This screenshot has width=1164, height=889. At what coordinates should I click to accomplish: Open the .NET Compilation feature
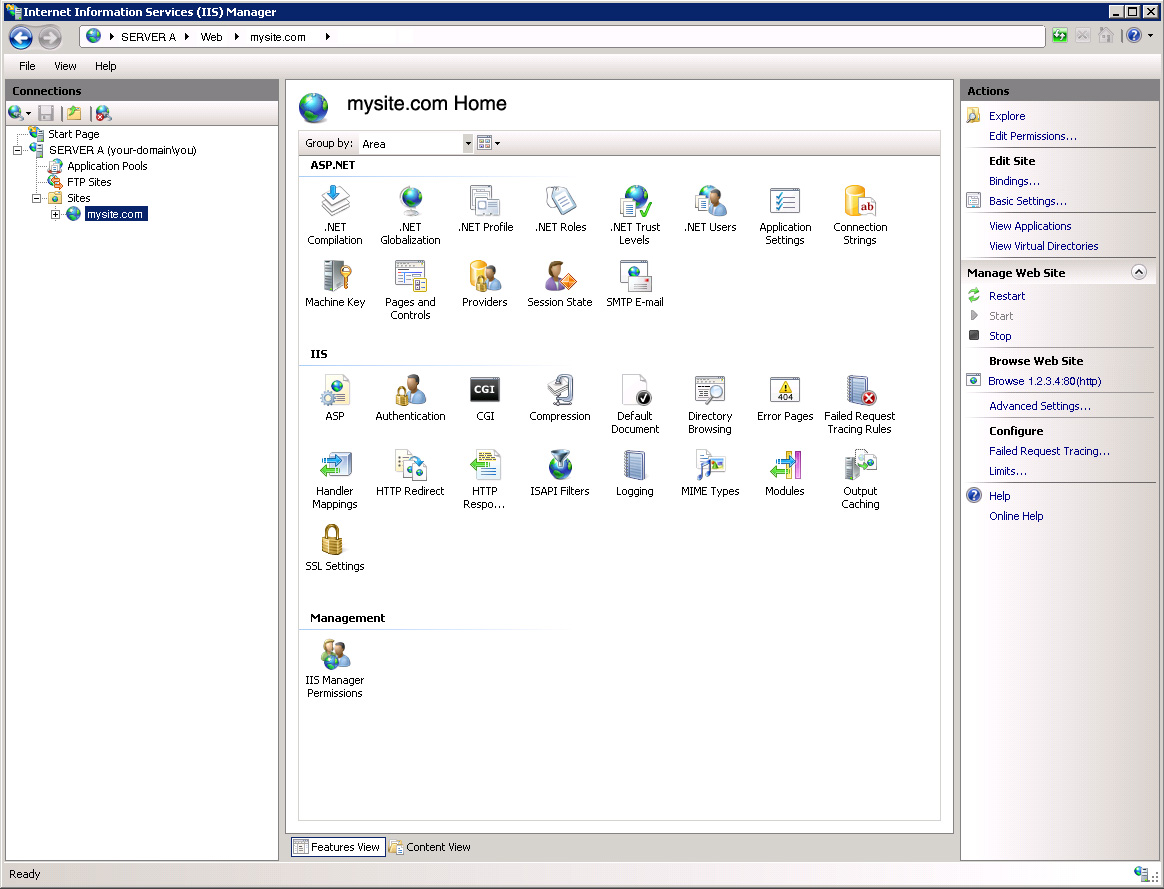point(335,215)
